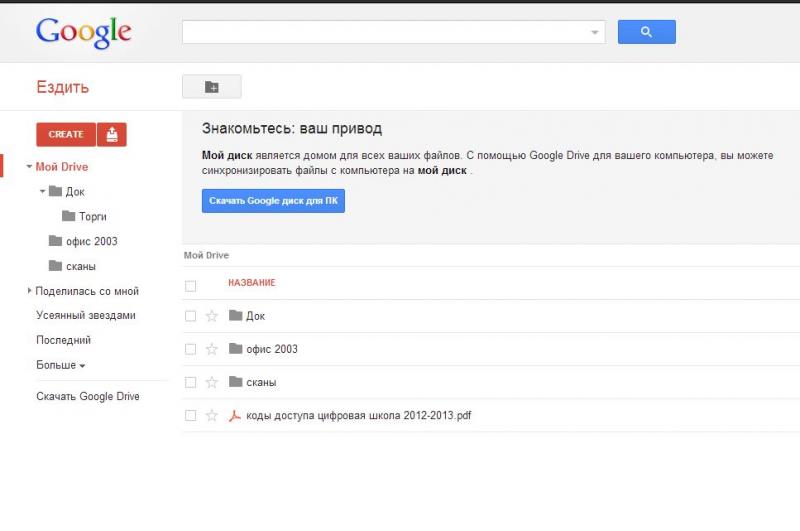The image size is (800, 531).
Task: Click the Док folder icon in file list
Action: pyautogui.click(x=235, y=315)
